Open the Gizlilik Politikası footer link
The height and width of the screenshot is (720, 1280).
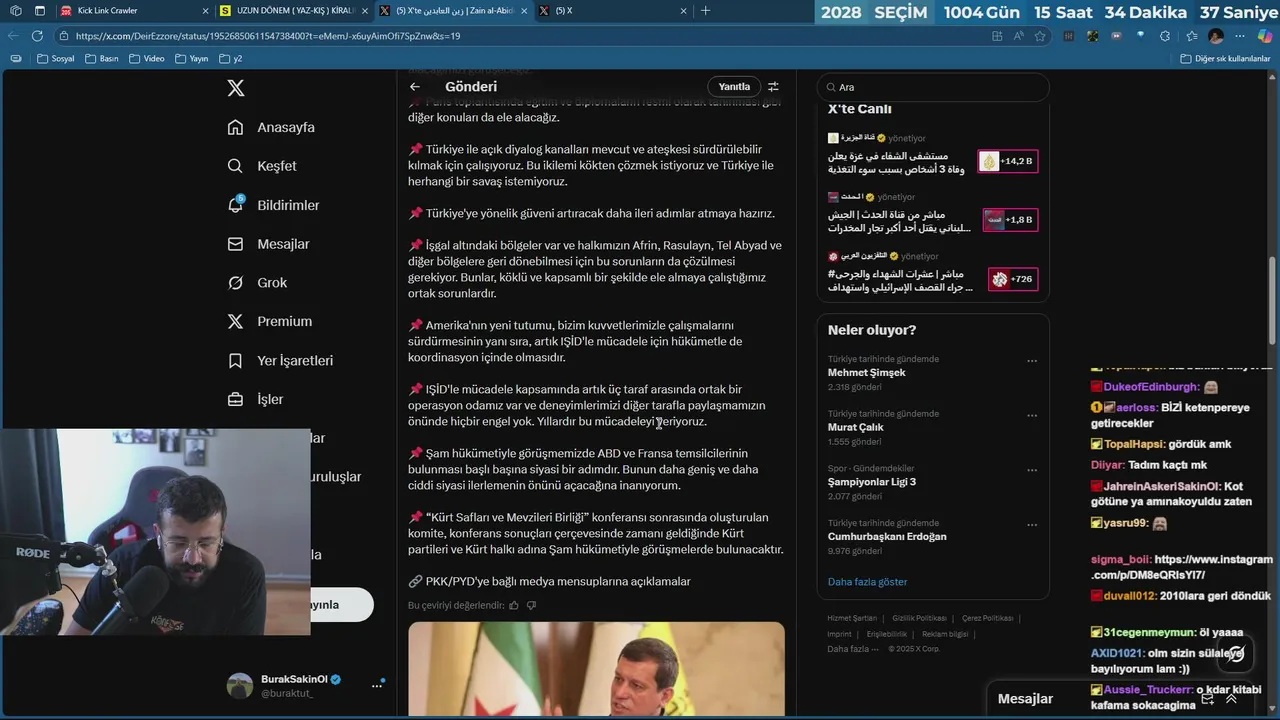pyautogui.click(x=919, y=618)
